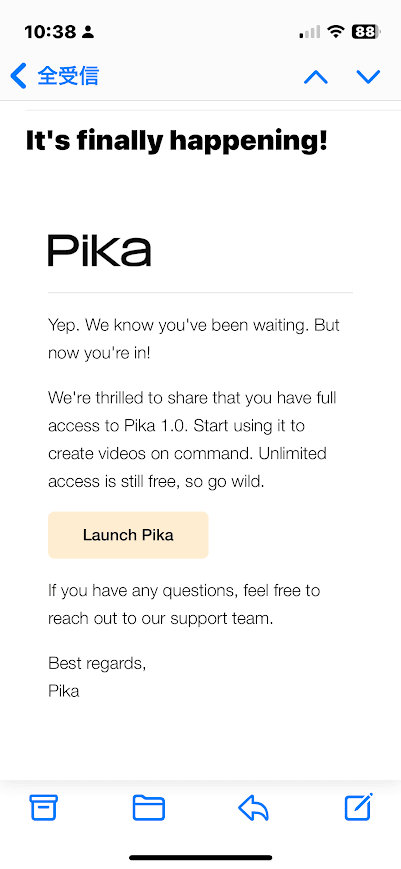Tap the "Best regards, Pika" signature
Image resolution: width=401 pixels, height=869 pixels.
(x=97, y=677)
